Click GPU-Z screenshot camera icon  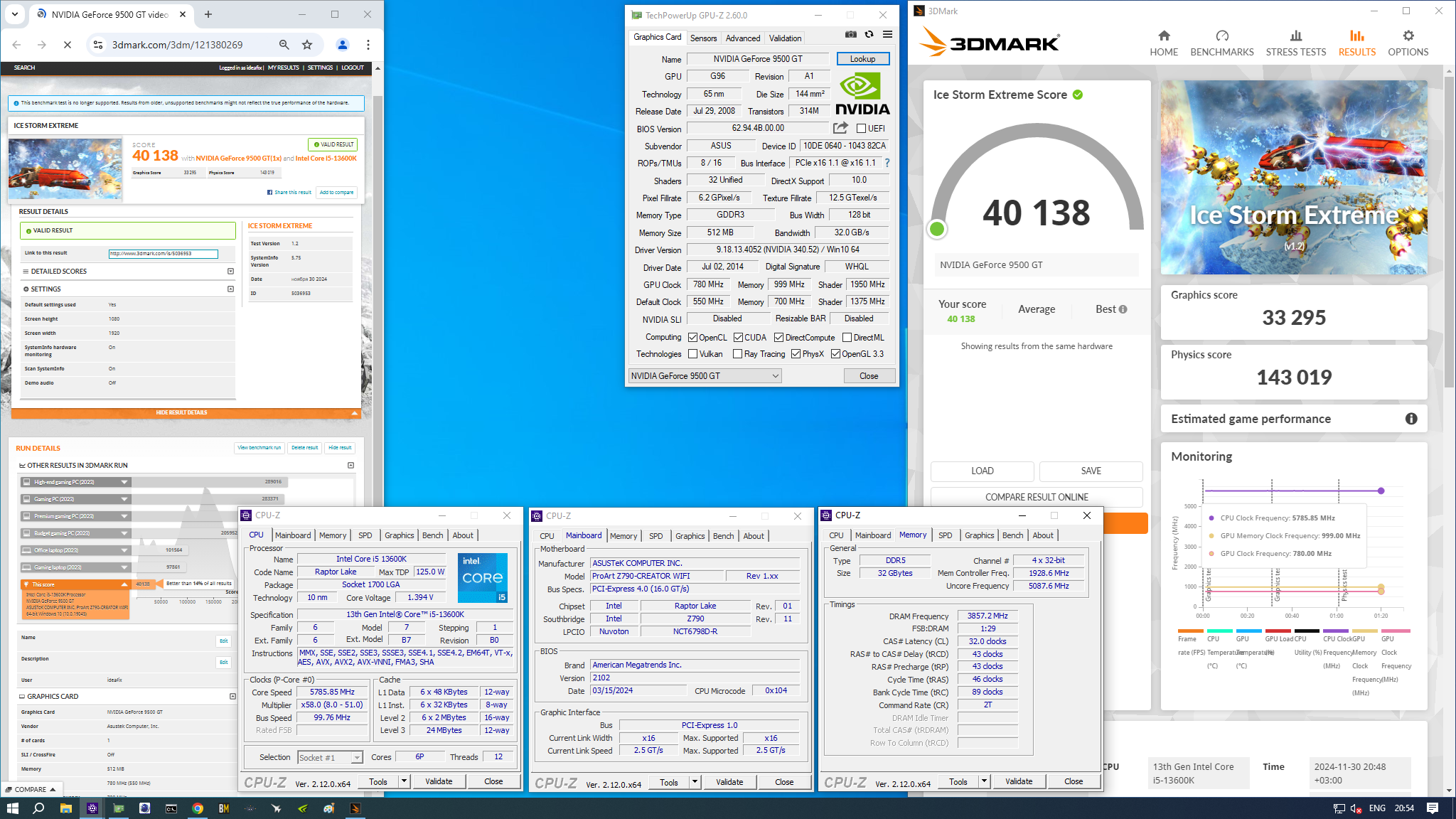point(851,34)
